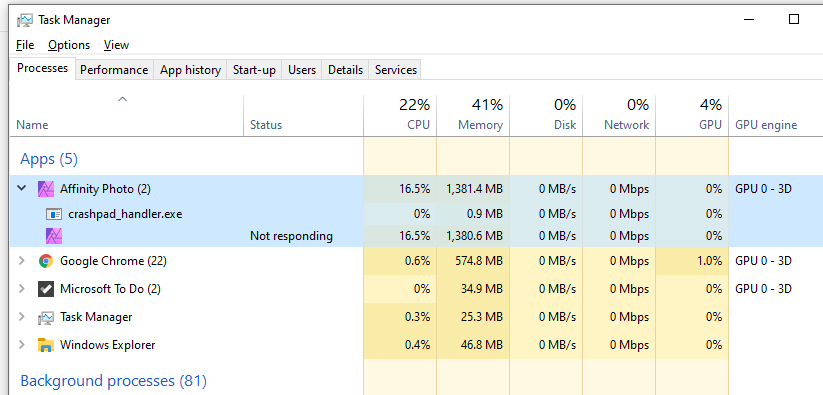Click the 34.9 MB memory value
Screen dimensions: 823x395
[x=482, y=289]
